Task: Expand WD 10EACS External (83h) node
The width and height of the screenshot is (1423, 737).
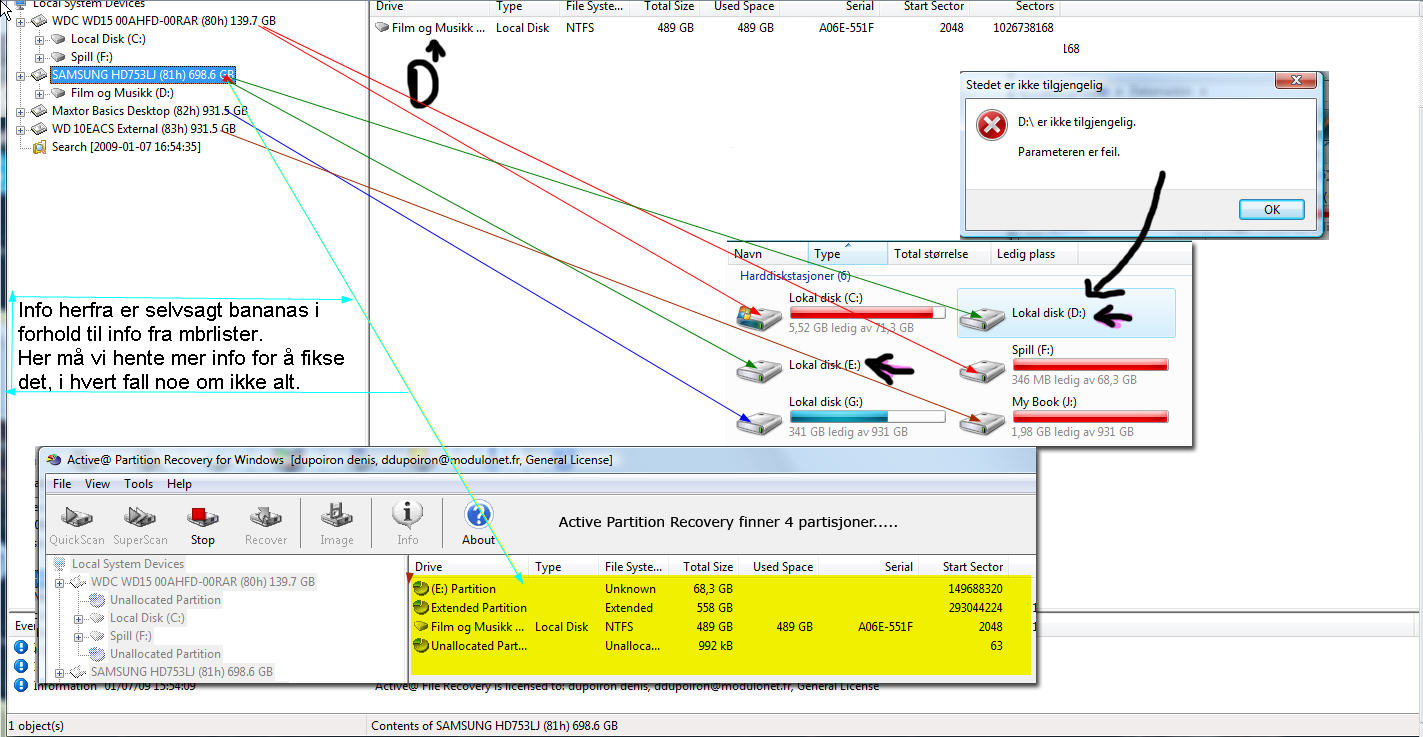Action: [22, 129]
